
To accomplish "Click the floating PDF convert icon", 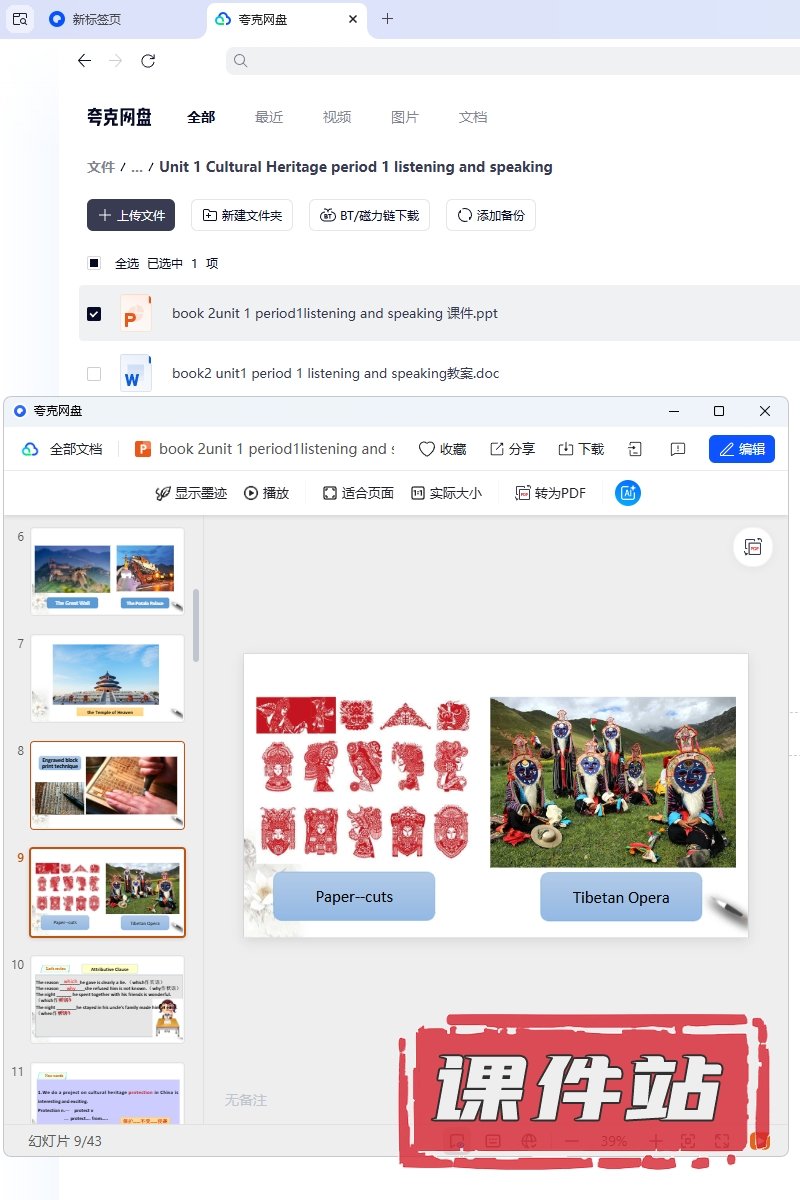I will 753,547.
